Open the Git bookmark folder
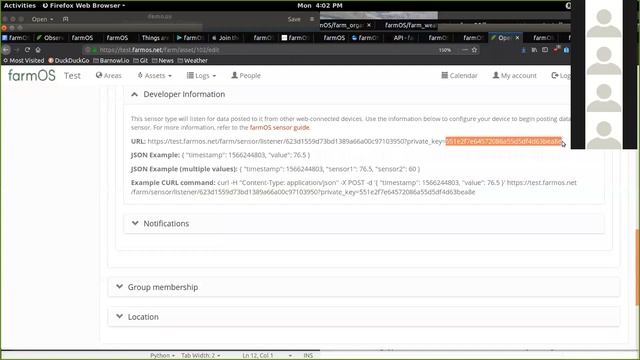The width and height of the screenshot is (640, 360). click(x=140, y=60)
